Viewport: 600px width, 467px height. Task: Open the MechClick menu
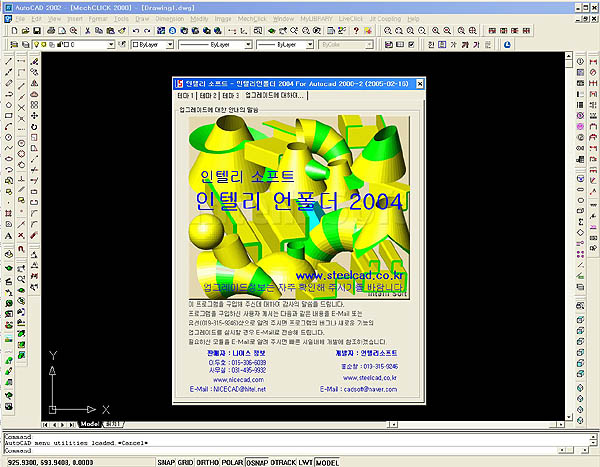[x=252, y=19]
